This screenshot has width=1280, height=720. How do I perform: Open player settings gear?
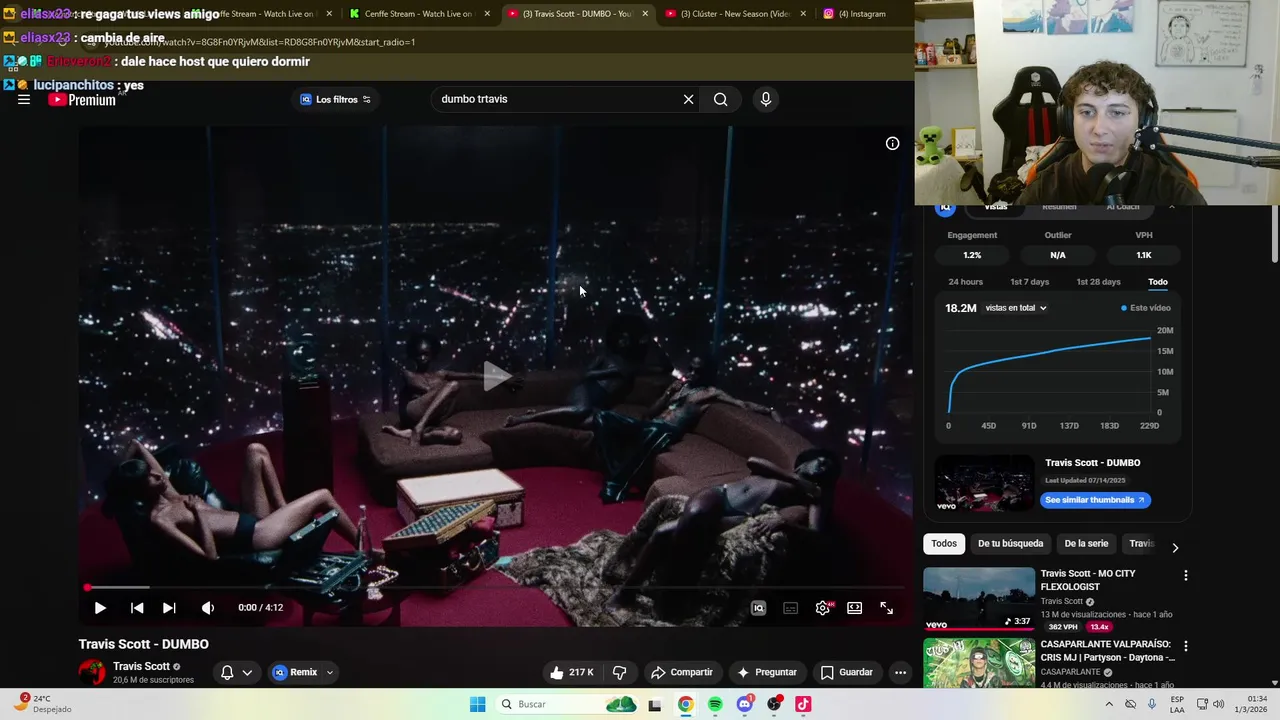pos(822,608)
